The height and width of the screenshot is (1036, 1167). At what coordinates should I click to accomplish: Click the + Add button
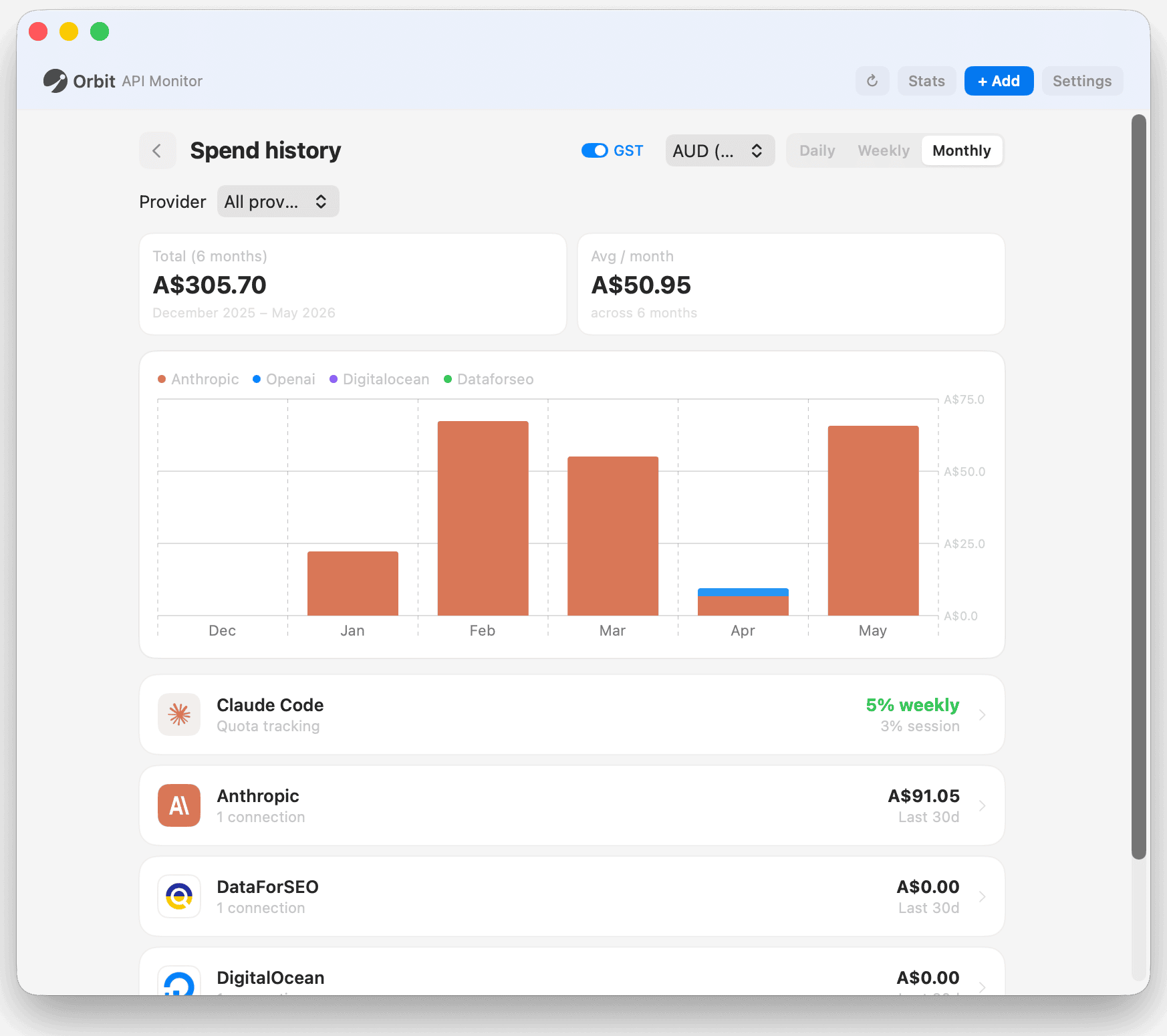click(x=999, y=81)
